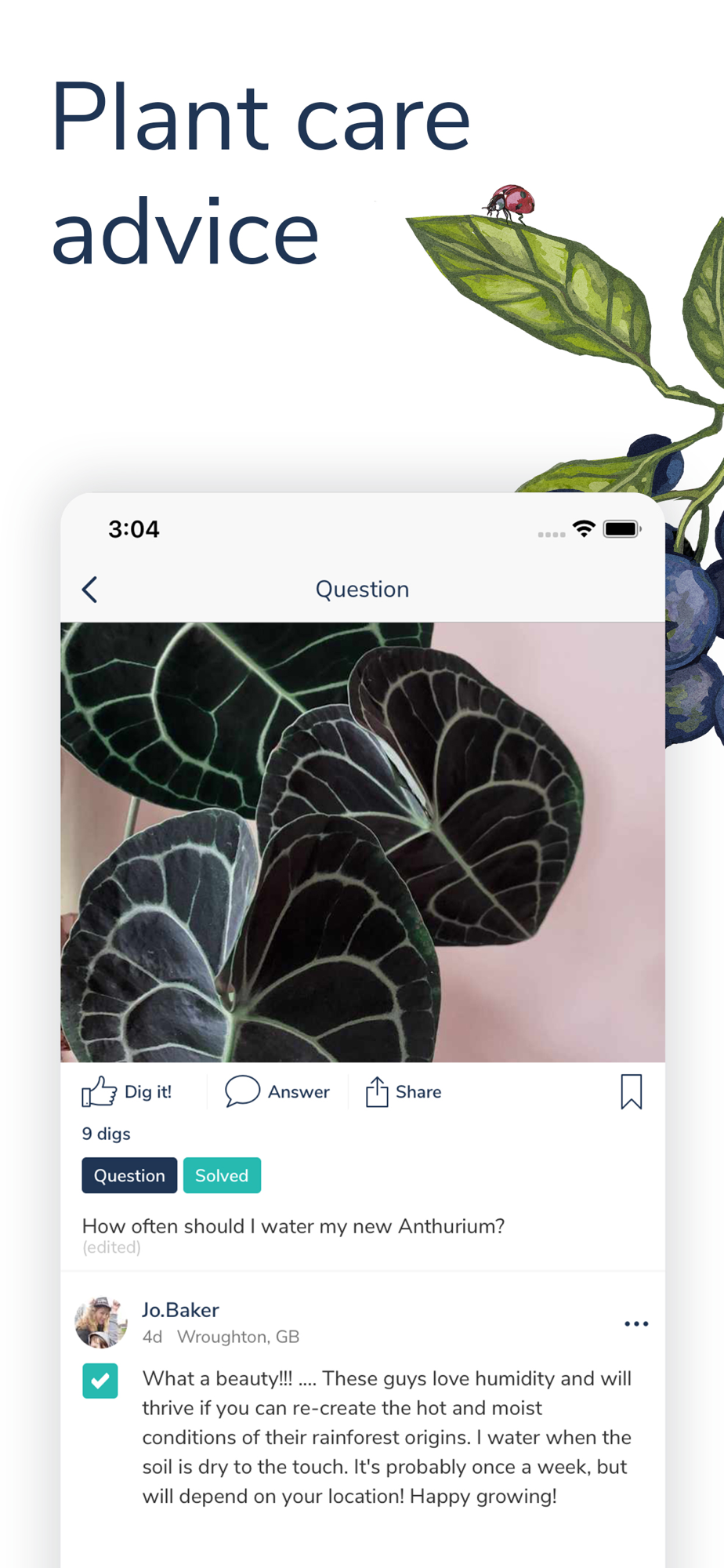Click the Wi-Fi status icon
The image size is (724, 1568).
click(584, 528)
